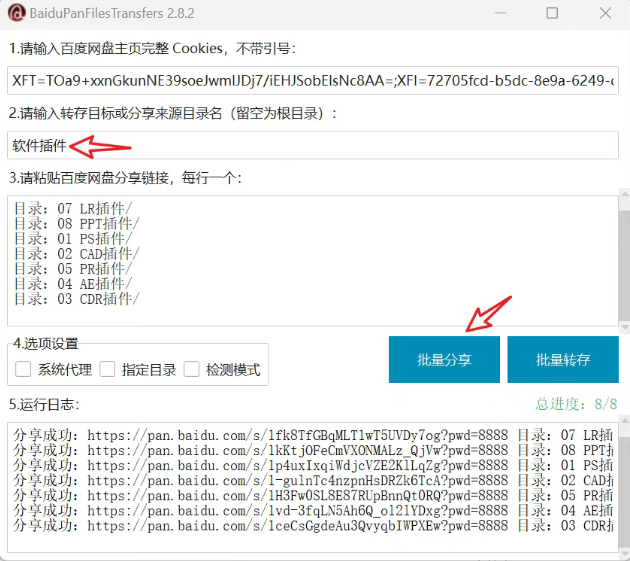This screenshot has width=630, height=561.
Task: Select the 02 CAD插件 directory line
Action: [77, 253]
